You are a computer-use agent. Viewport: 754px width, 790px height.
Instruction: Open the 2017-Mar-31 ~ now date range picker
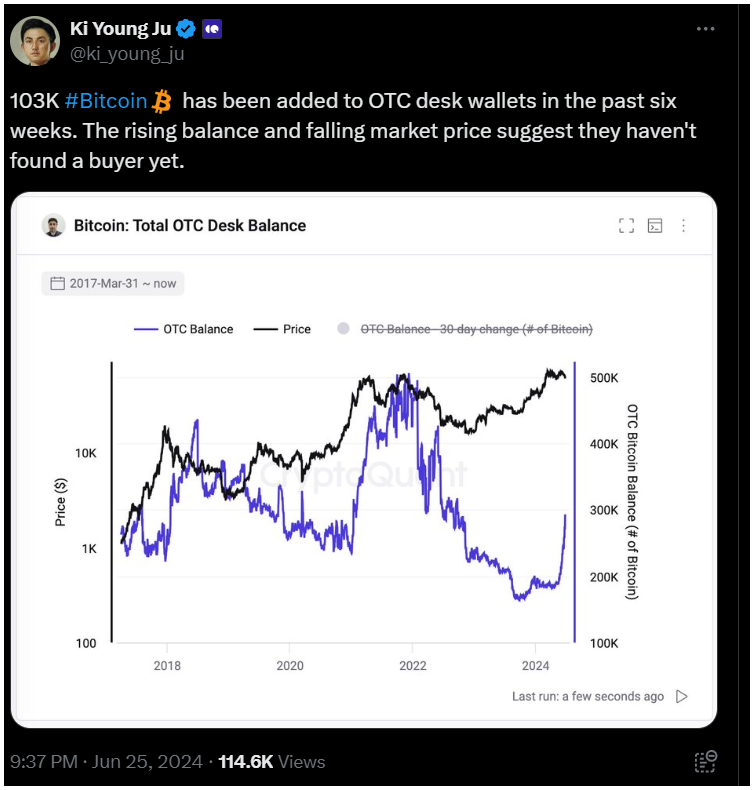(x=113, y=284)
